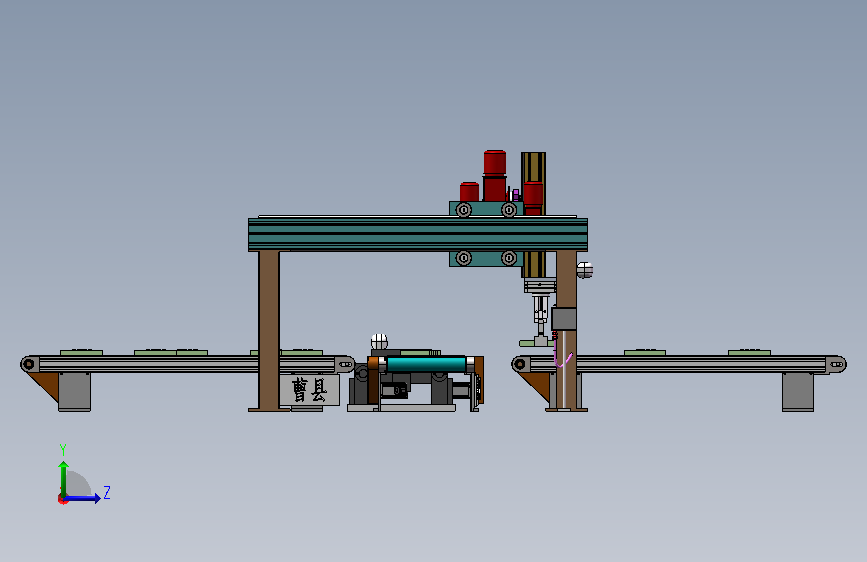Select the left brown gantry leg
This screenshot has height=562, width=867.
[x=269, y=330]
